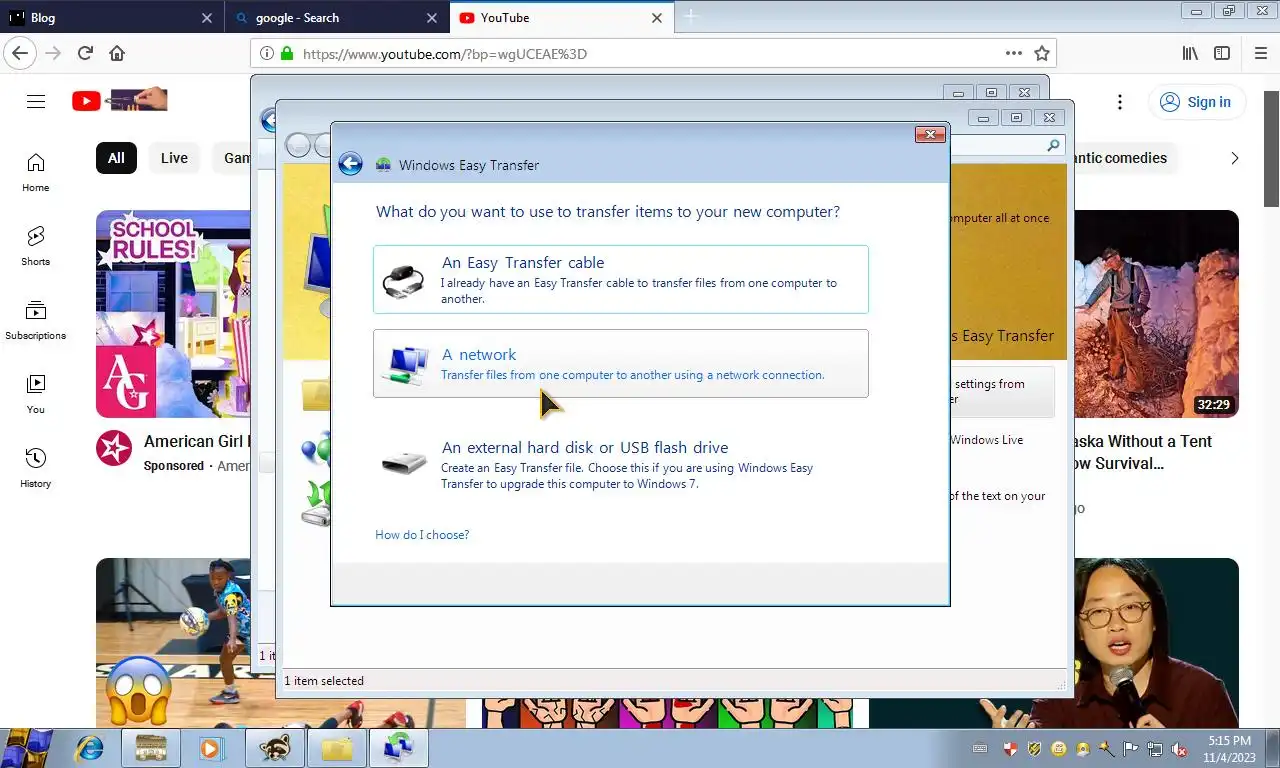
Task: Toggle the Firefox sidebar view
Action: click(1222, 53)
